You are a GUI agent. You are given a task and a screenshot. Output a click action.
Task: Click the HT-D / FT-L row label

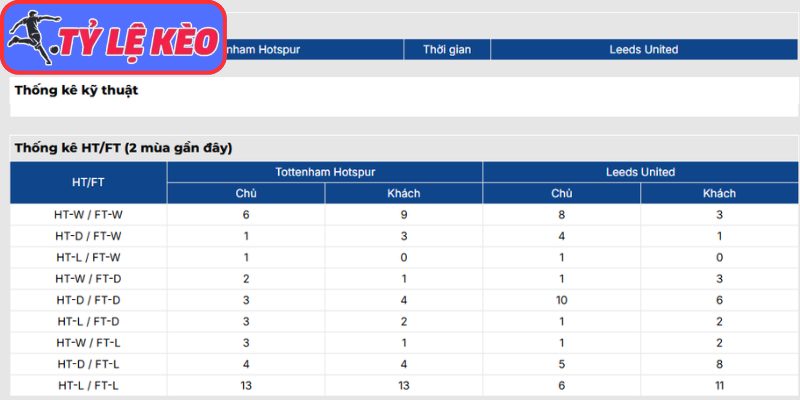point(88,364)
